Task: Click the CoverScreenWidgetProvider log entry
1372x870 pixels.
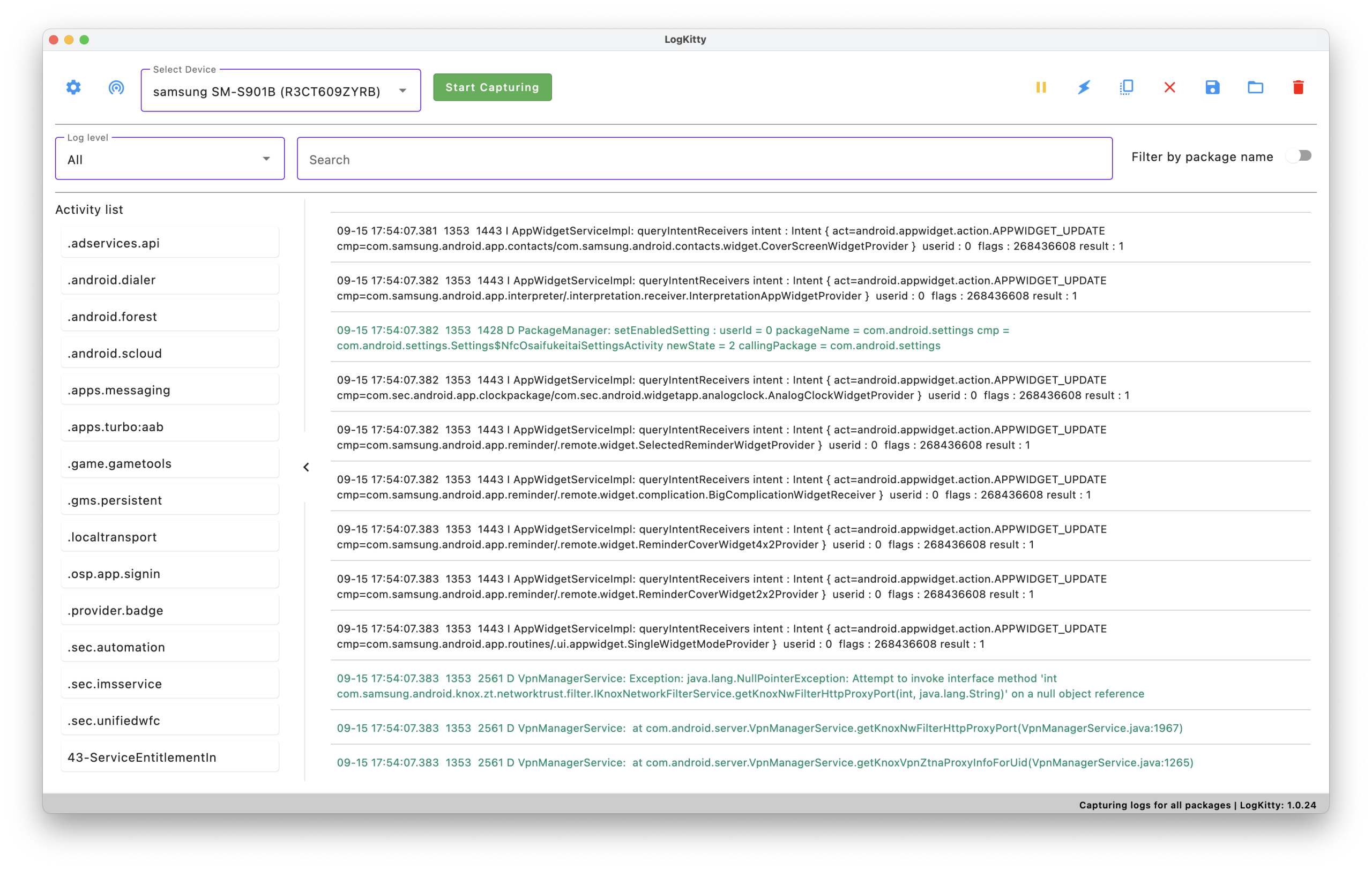Action: [821, 238]
